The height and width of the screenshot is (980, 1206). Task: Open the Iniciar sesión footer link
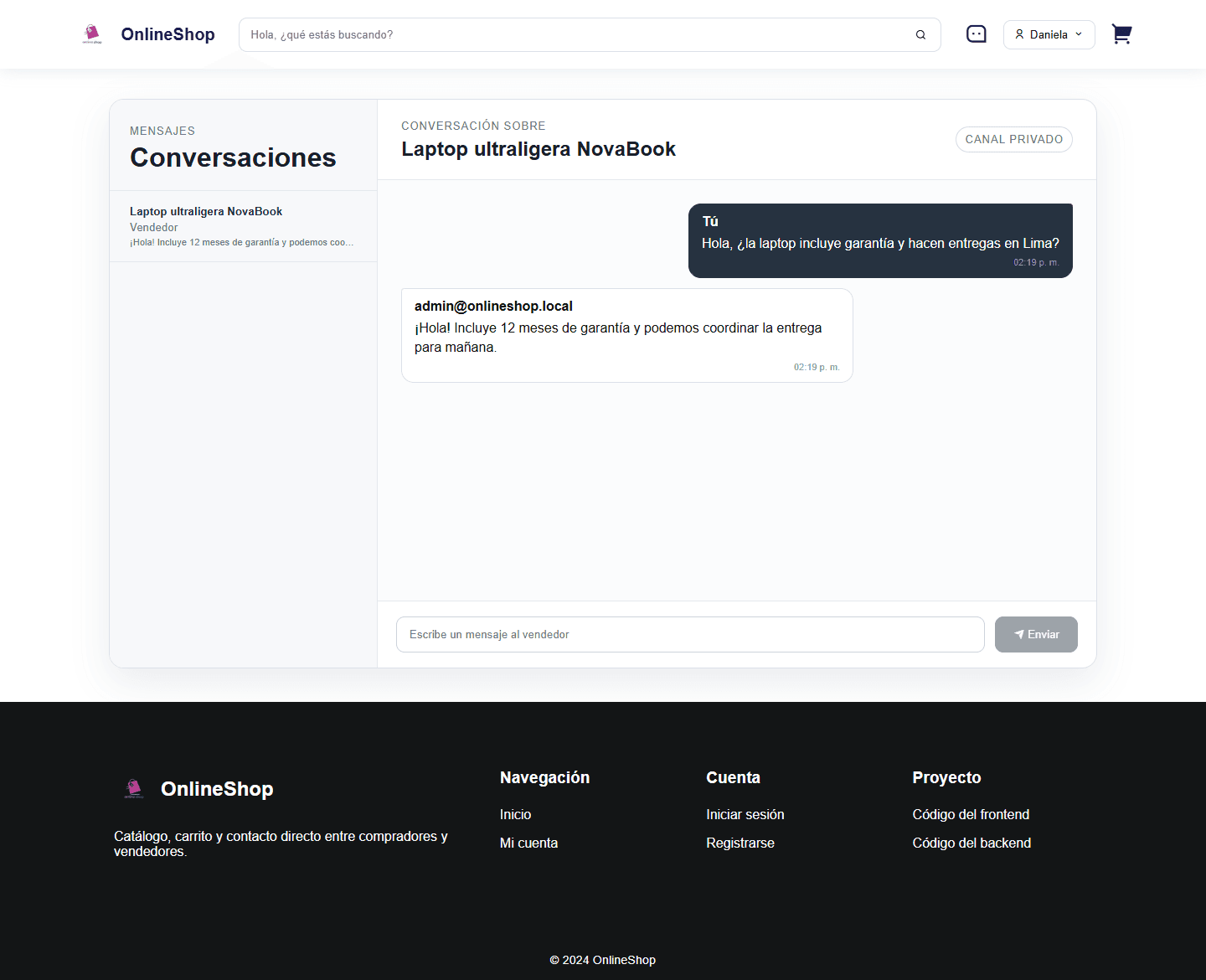(x=745, y=814)
